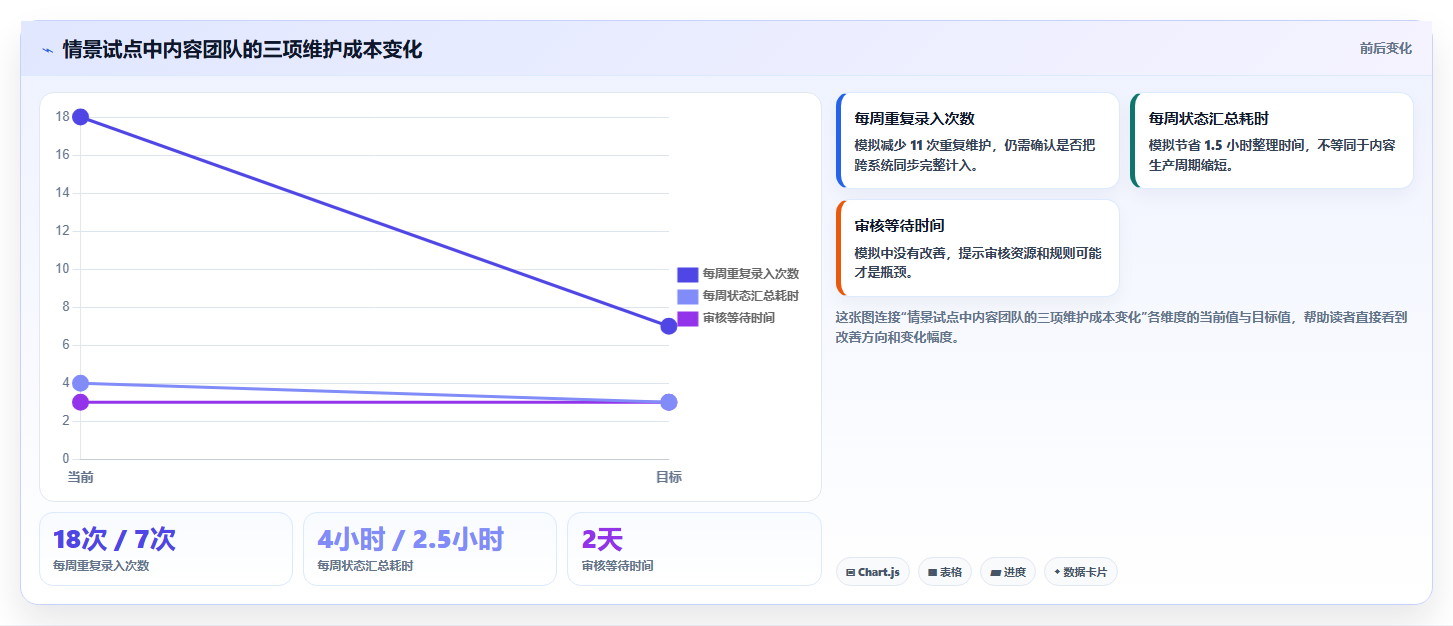Image resolution: width=1453 pixels, height=626 pixels.
Task: Click the header title 情景试点中内容团队的三项维护成本变化
Action: (242, 50)
